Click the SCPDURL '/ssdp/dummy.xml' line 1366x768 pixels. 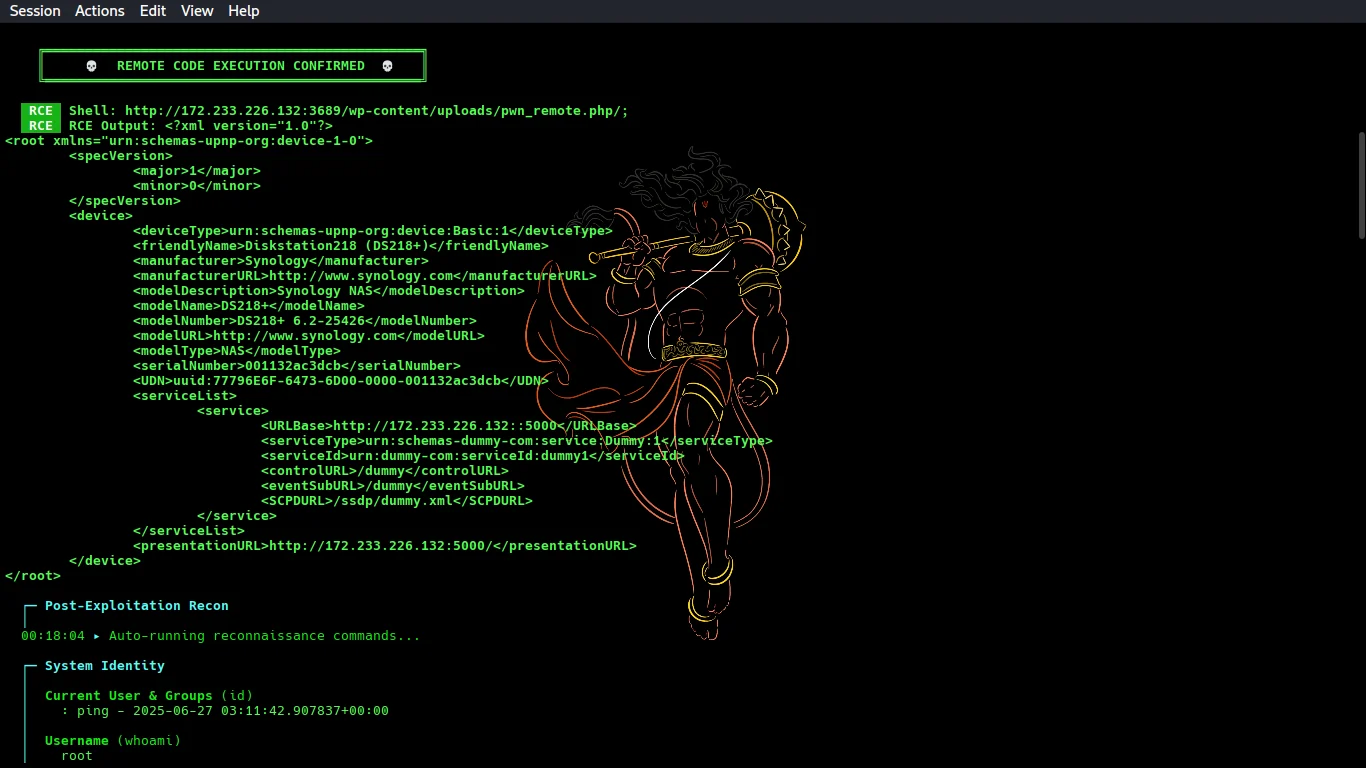coord(397,501)
